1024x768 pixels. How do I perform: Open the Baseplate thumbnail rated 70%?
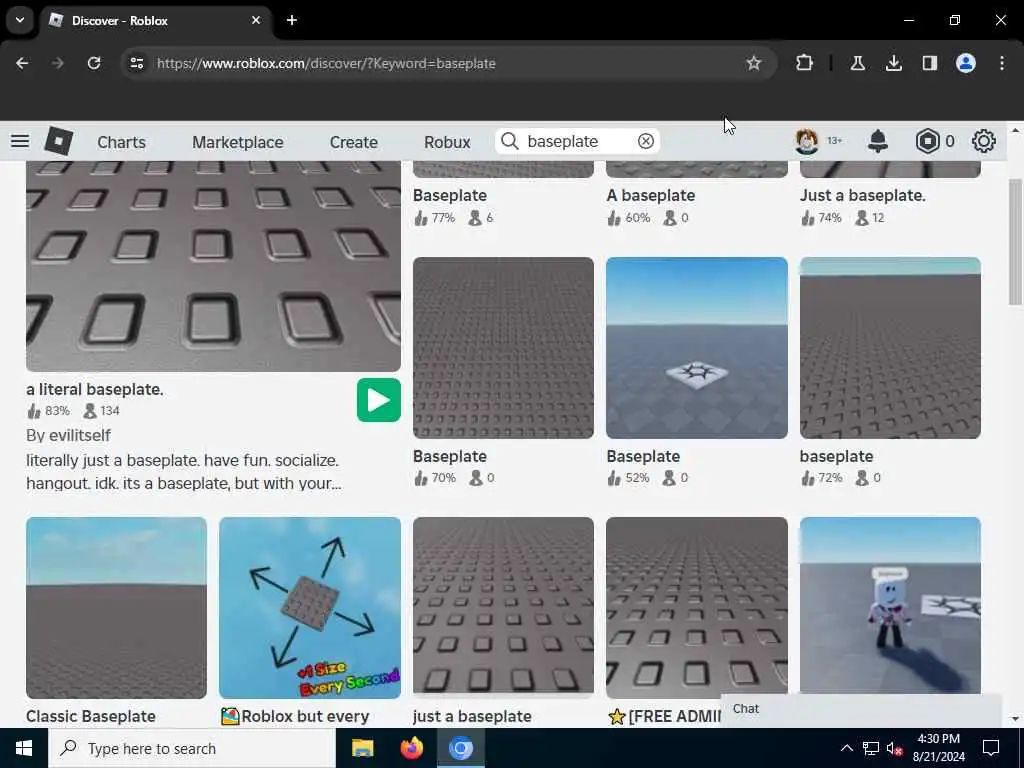[x=504, y=347]
